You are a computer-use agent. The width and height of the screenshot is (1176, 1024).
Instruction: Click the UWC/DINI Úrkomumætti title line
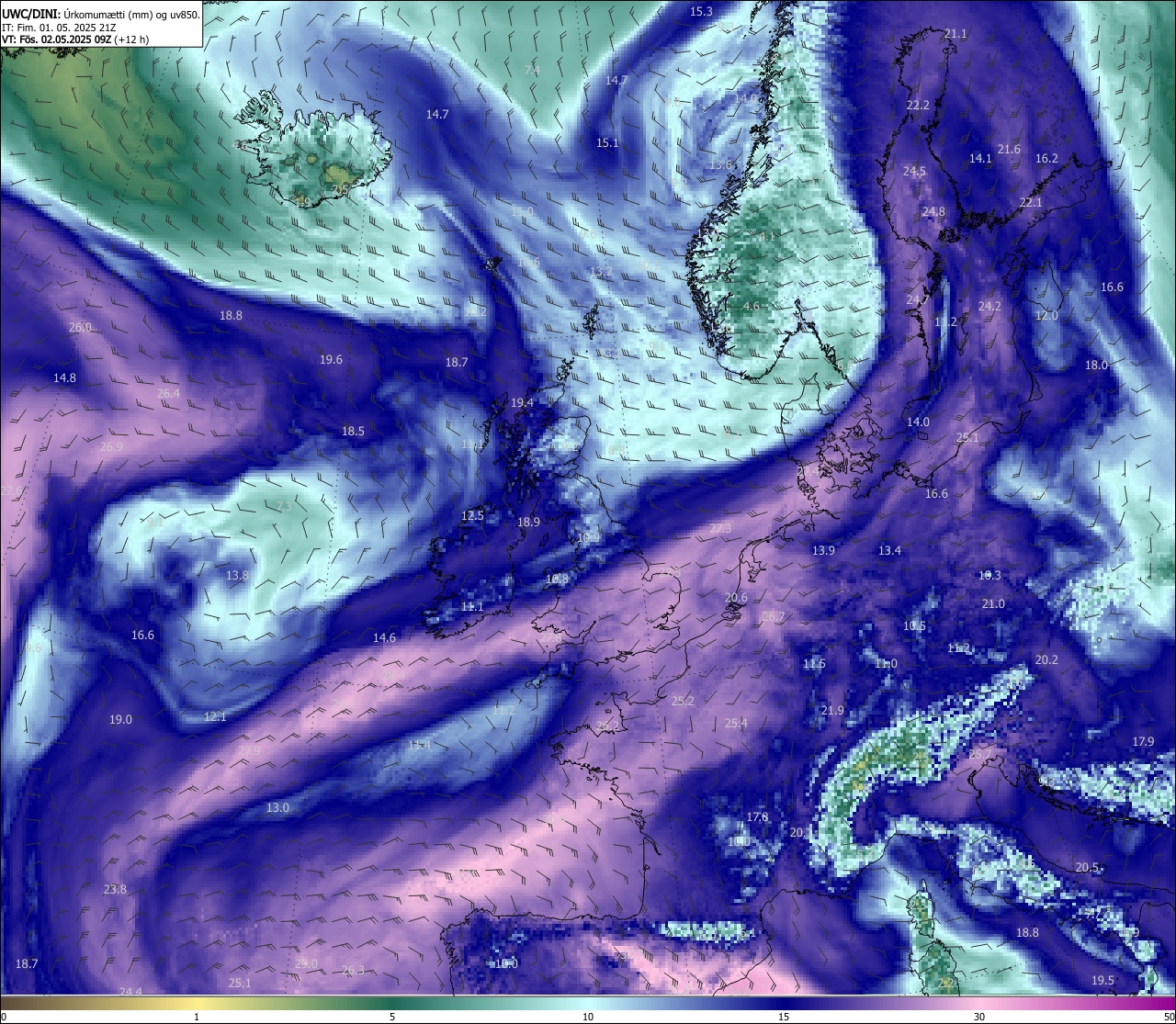pos(100,15)
